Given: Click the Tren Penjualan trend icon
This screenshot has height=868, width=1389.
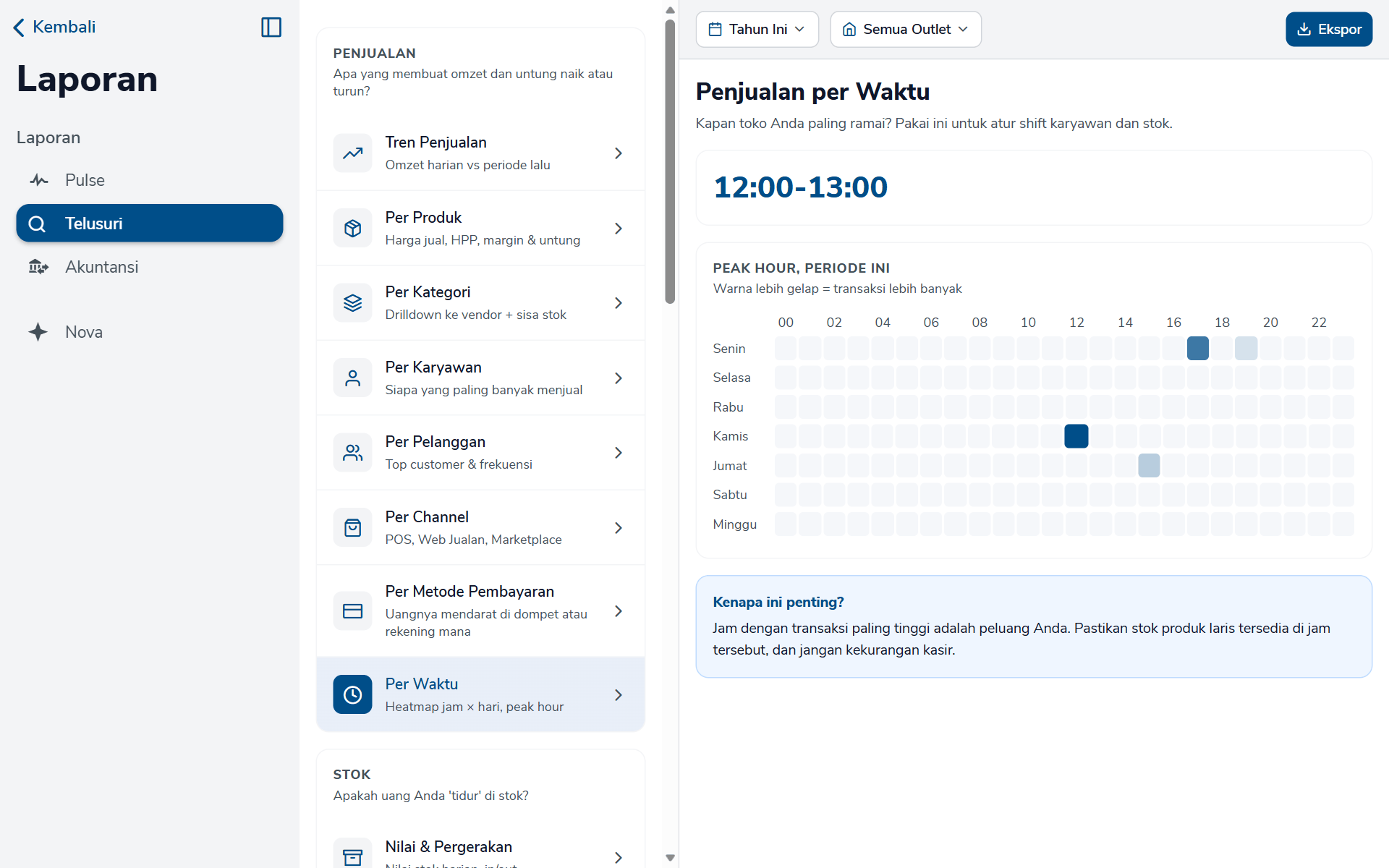Looking at the screenshot, I should pos(352,153).
